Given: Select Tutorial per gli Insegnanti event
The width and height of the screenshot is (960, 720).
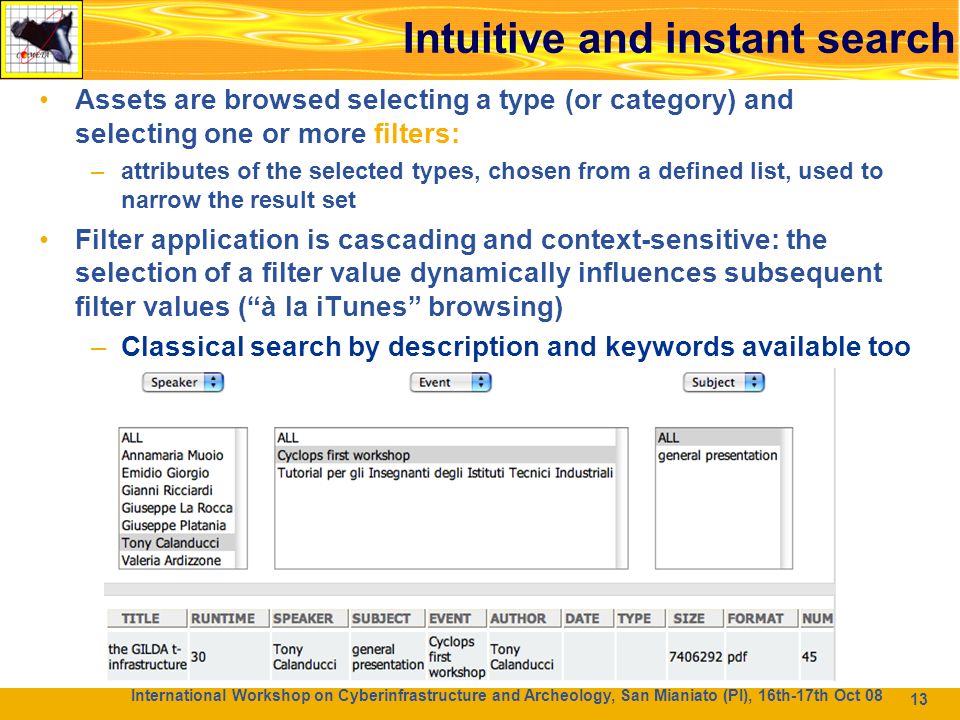Looking at the screenshot, I should click(445, 473).
